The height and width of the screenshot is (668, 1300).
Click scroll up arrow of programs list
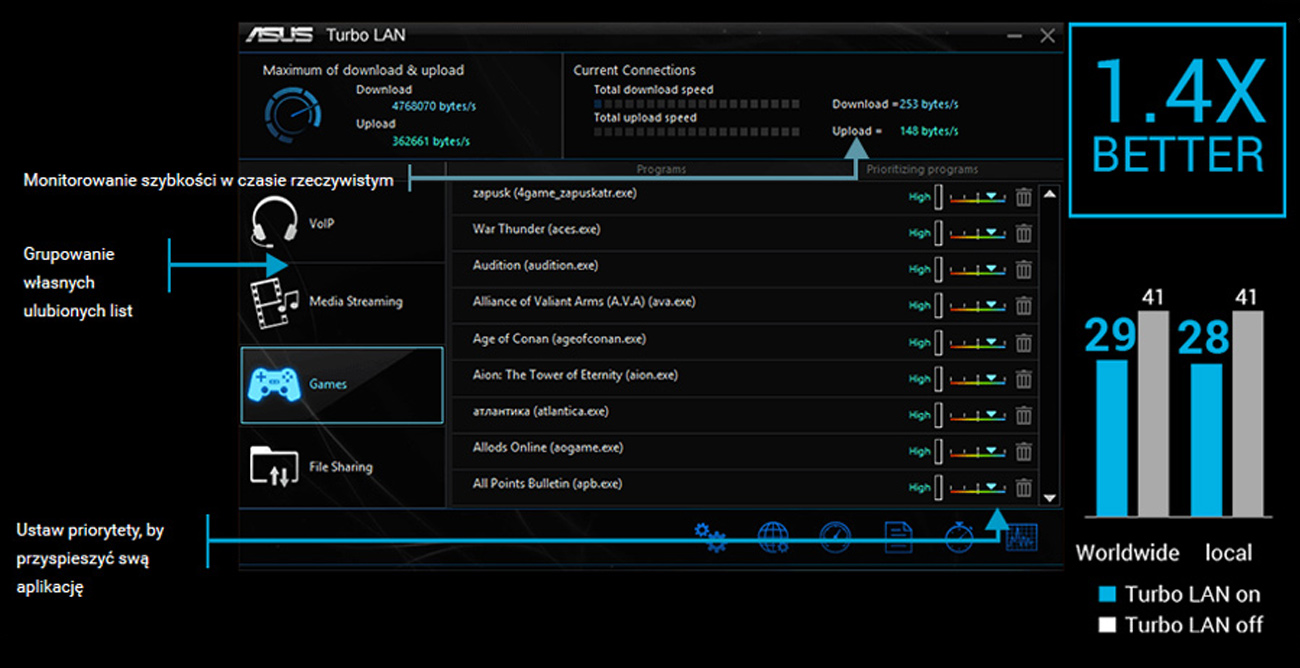tap(1049, 194)
